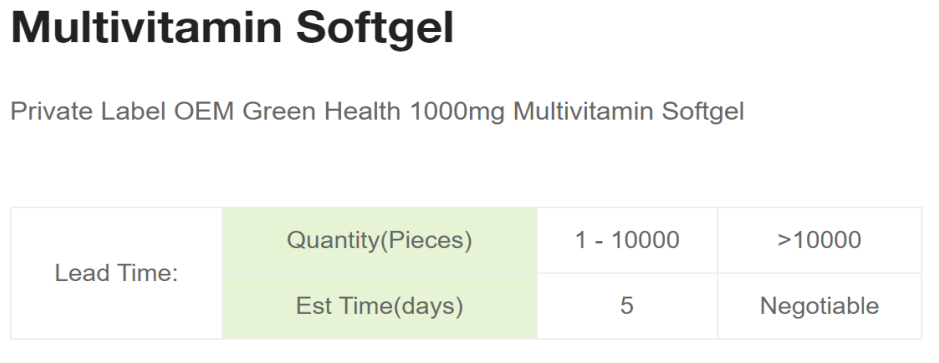This screenshot has width=939, height=363.
Task: Select the Est Time(days) row header
Action: click(x=380, y=306)
